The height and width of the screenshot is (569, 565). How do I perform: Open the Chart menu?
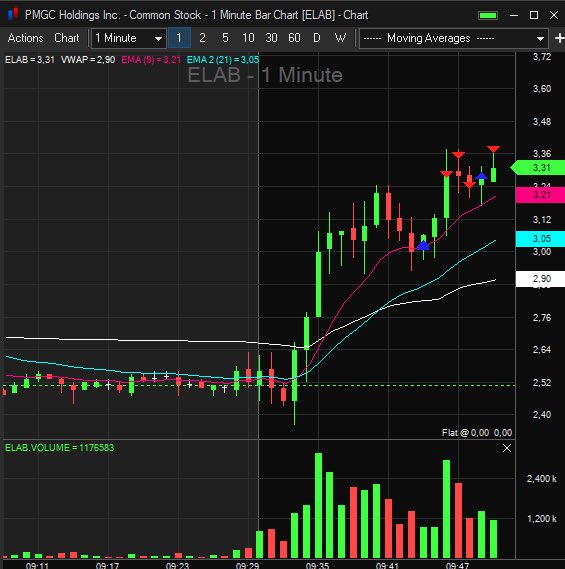(66, 38)
